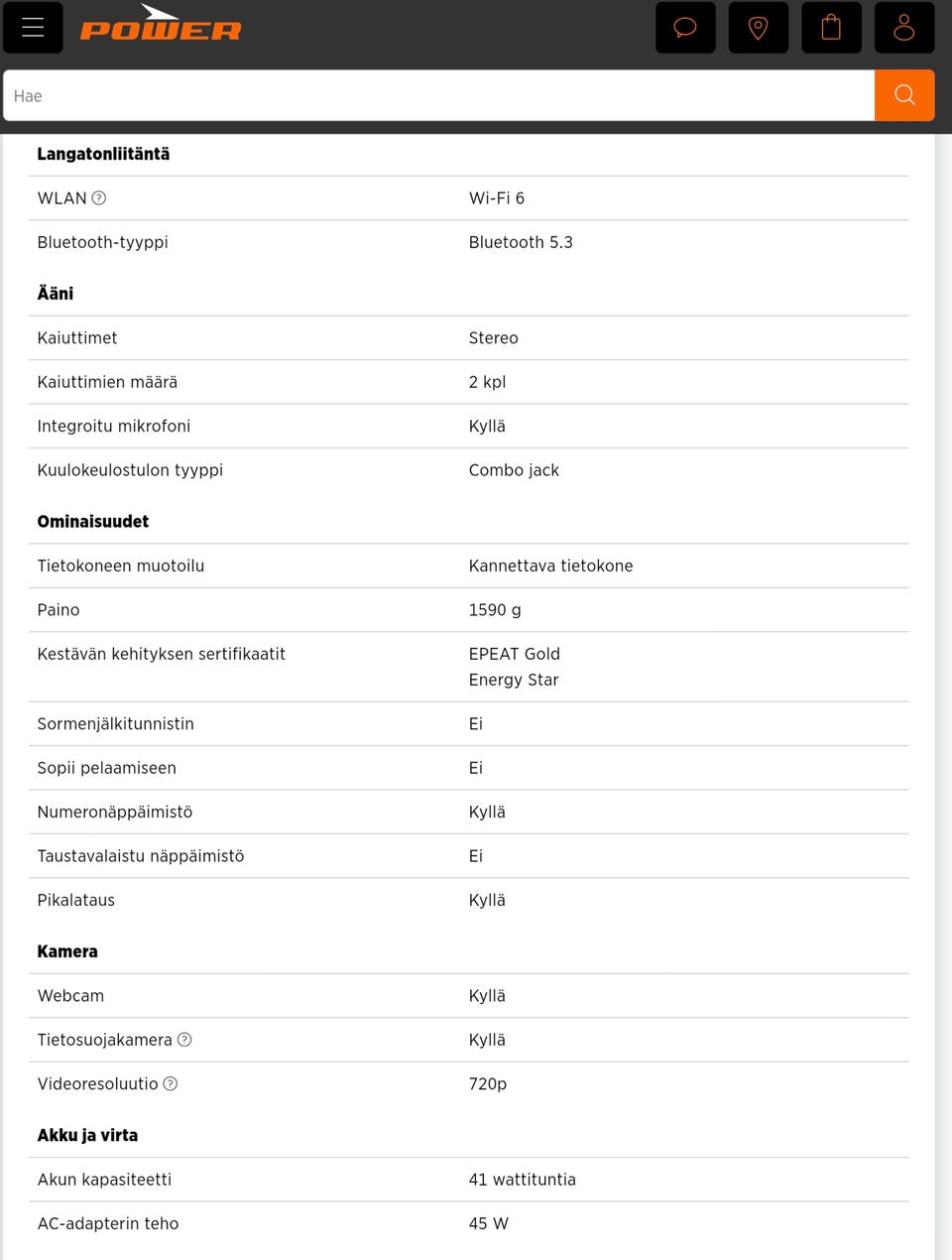
Task: Focus the Hae search field
Action: click(x=439, y=95)
